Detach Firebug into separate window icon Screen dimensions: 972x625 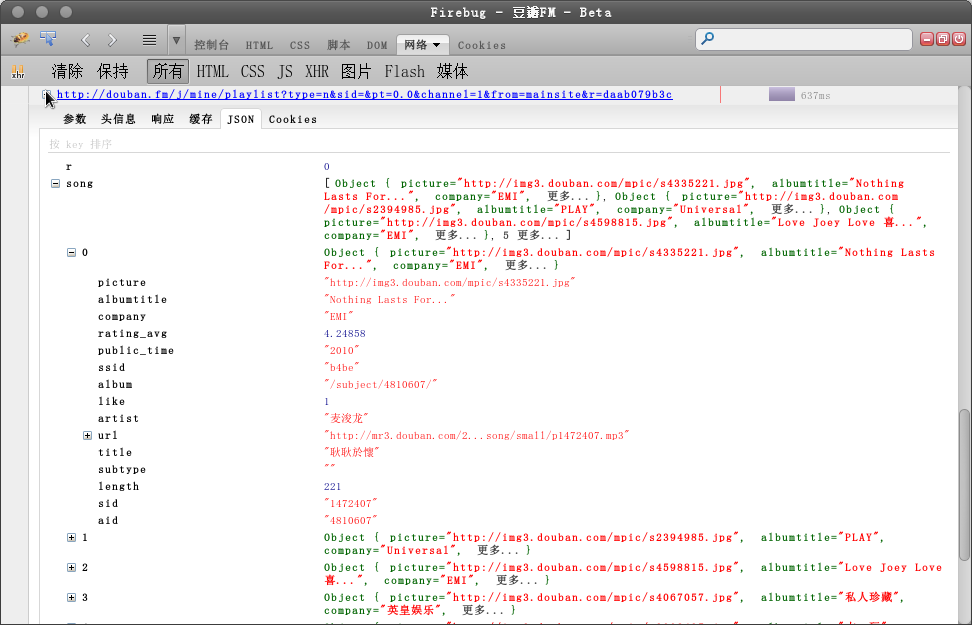(943, 39)
